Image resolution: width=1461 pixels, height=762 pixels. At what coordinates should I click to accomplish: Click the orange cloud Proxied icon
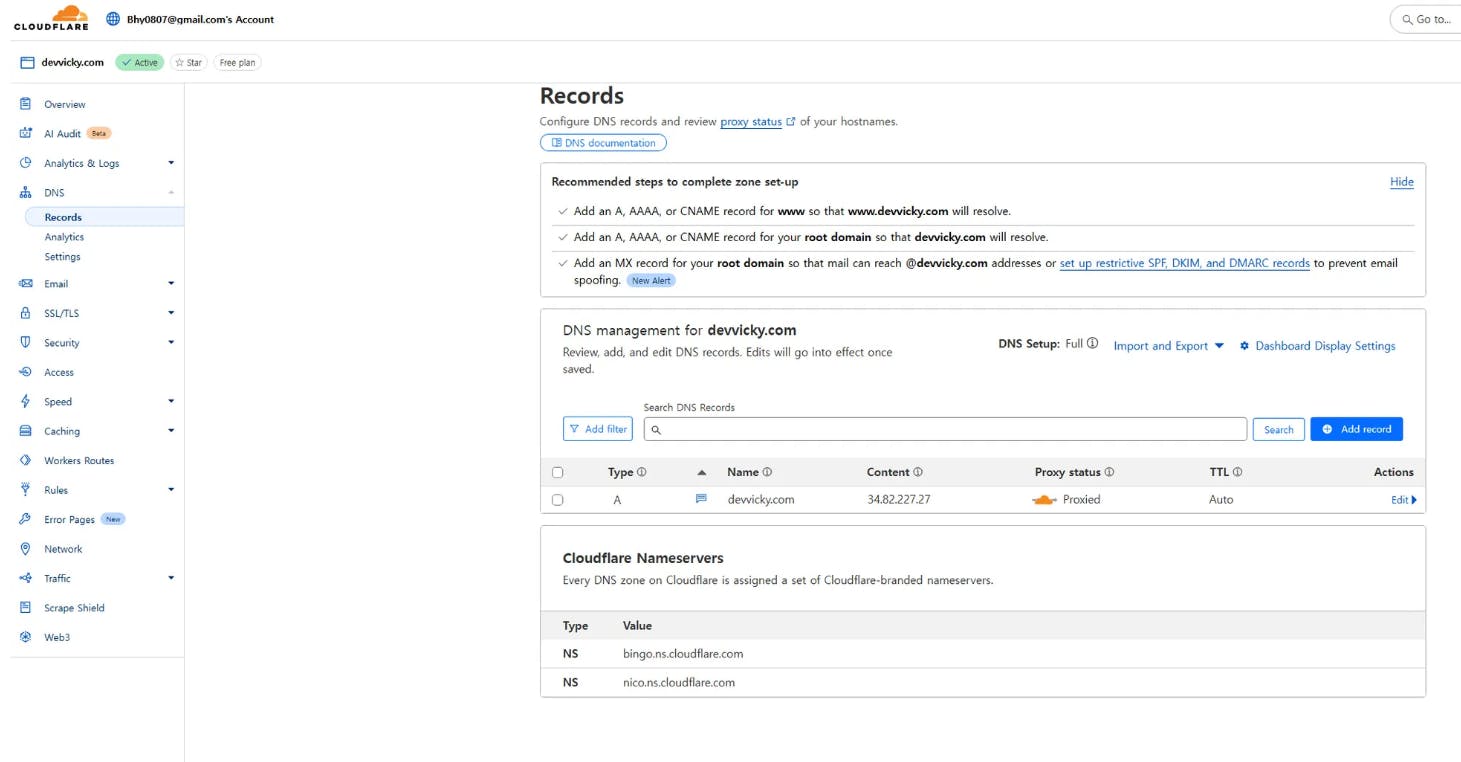1044,499
